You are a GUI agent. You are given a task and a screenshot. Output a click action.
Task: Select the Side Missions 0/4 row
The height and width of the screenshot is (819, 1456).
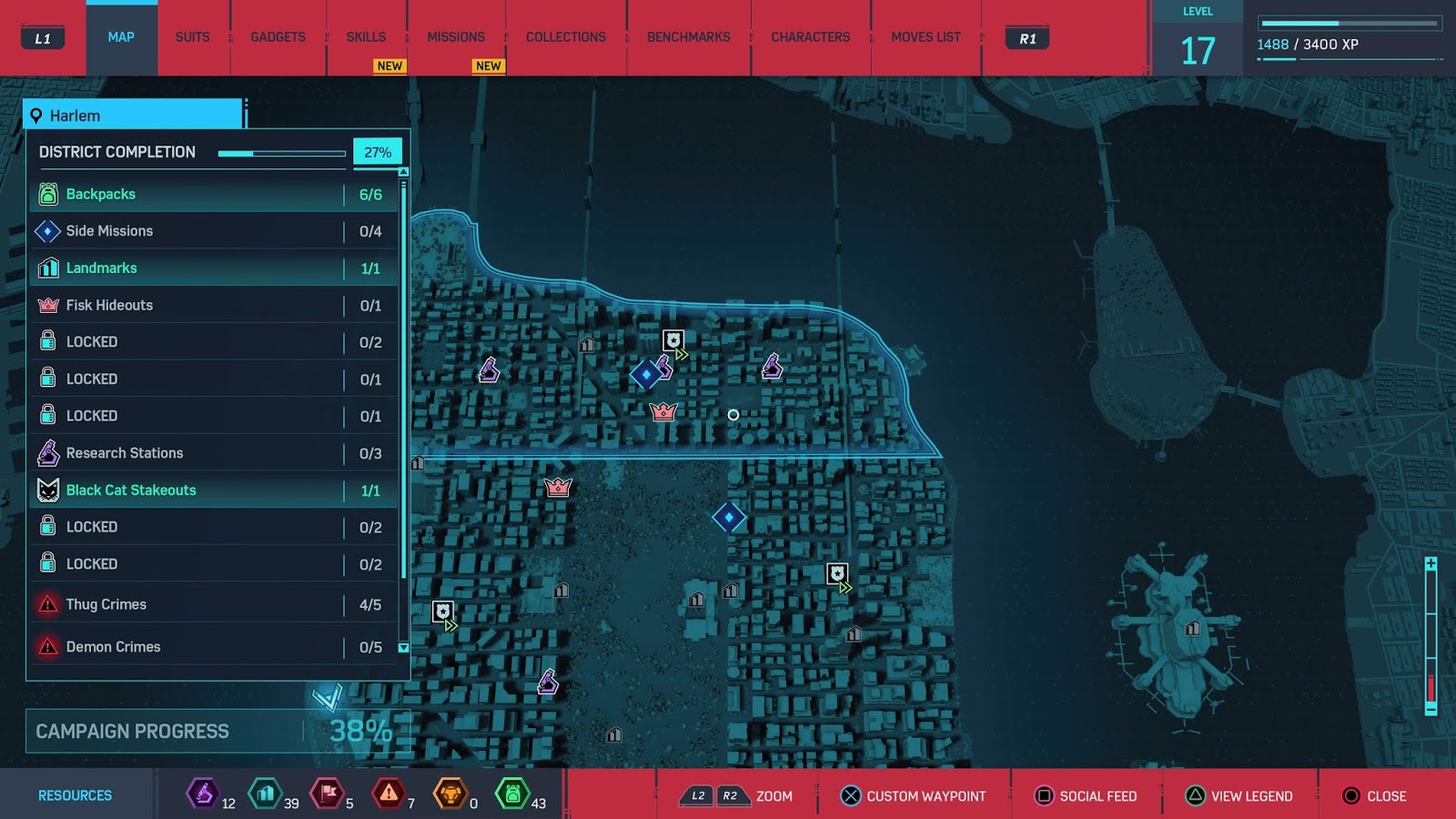214,231
